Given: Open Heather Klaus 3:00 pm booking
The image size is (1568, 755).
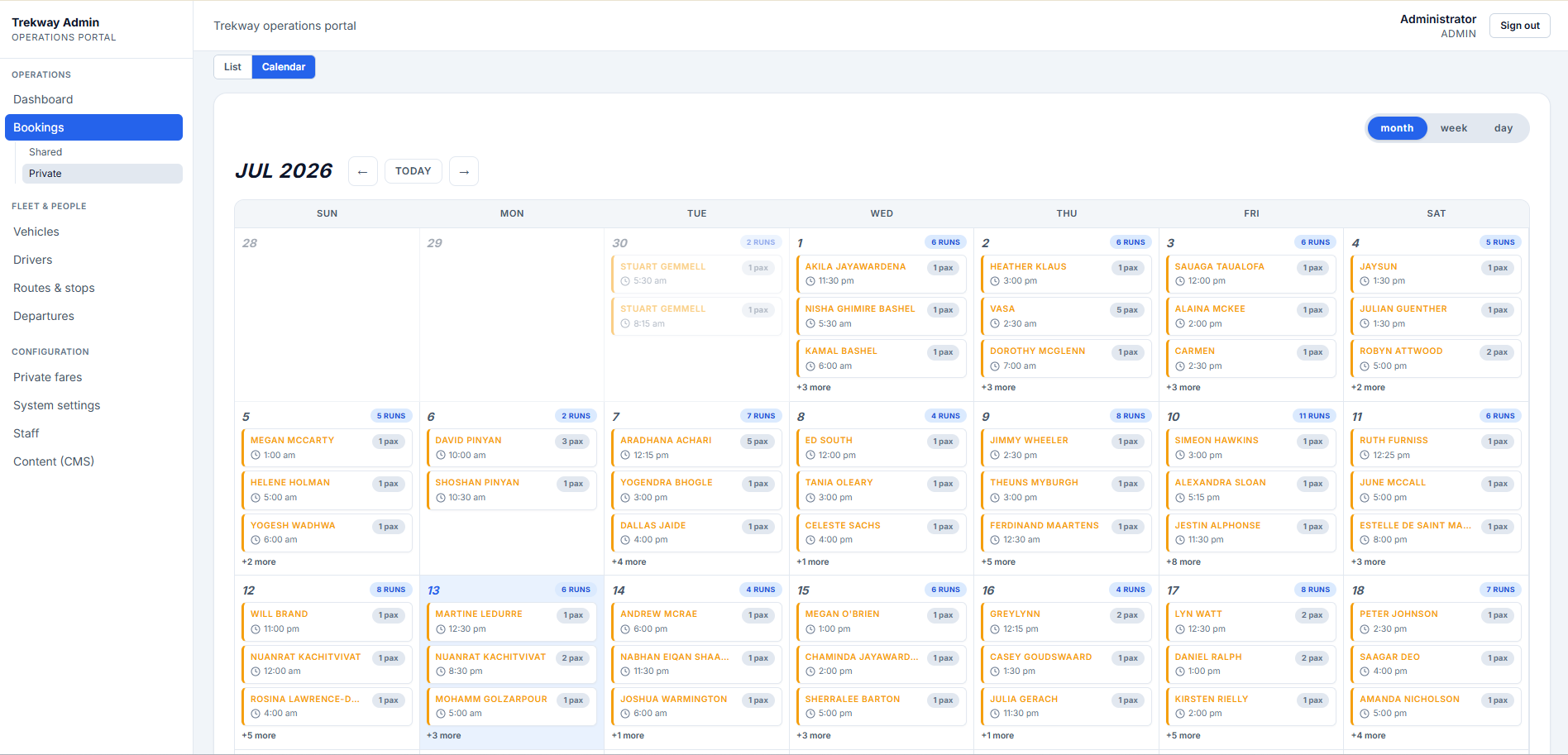Looking at the screenshot, I should (x=1066, y=274).
